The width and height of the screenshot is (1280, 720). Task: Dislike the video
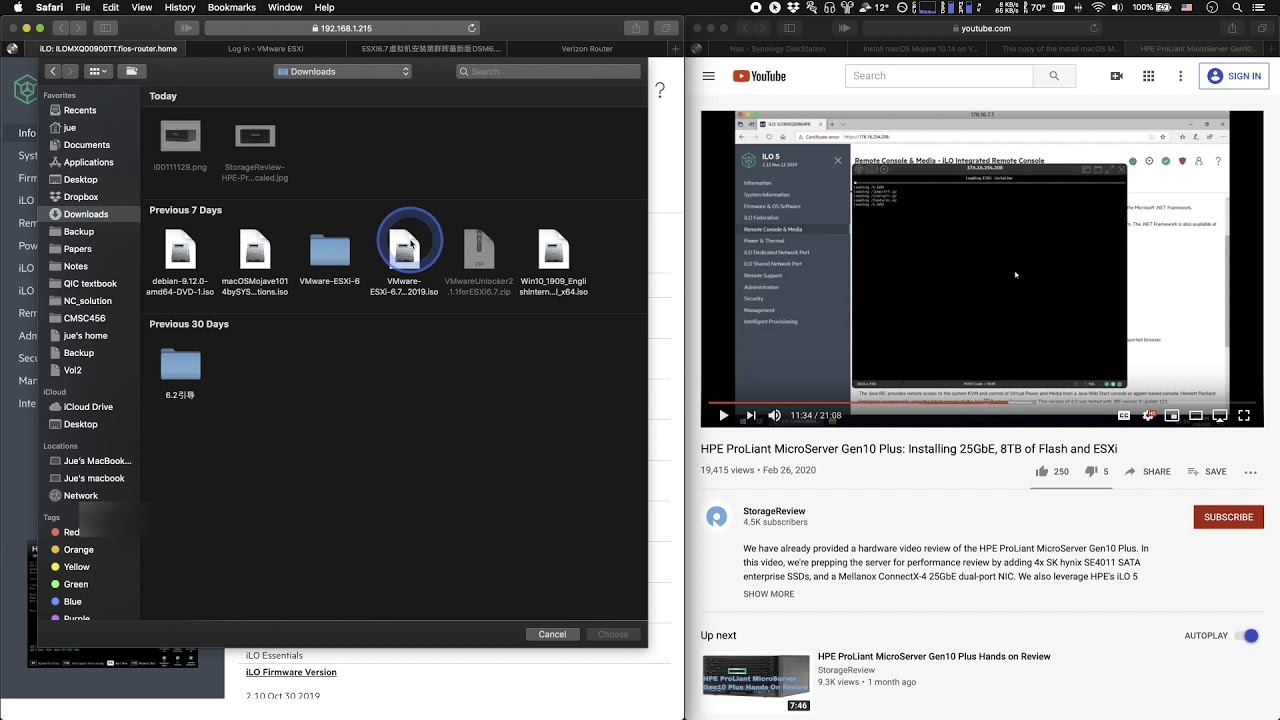tap(1096, 471)
